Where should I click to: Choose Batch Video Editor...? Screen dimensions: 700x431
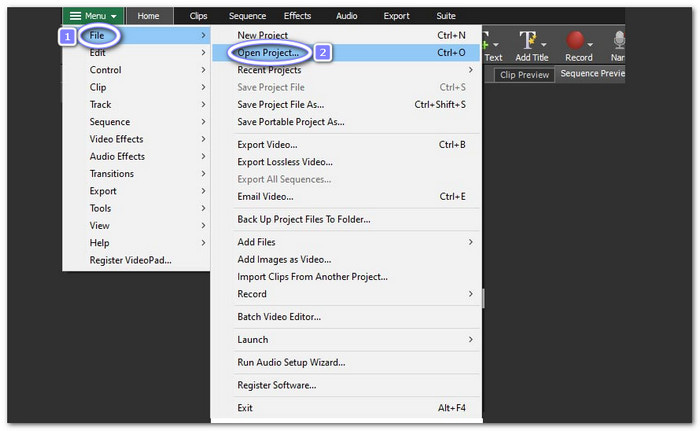pos(346,317)
